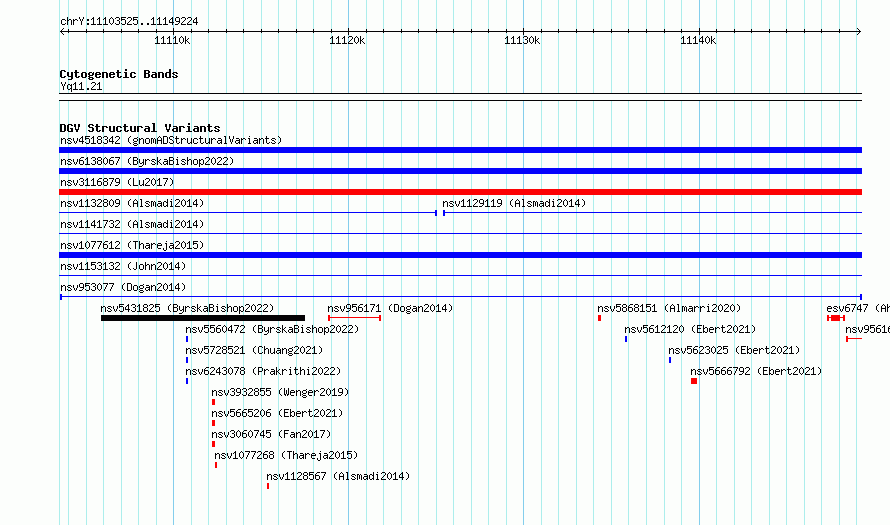The height and width of the screenshot is (525, 890).
Task: Open variant nsv1077612 (Thareja2015) label
Action: [132, 245]
